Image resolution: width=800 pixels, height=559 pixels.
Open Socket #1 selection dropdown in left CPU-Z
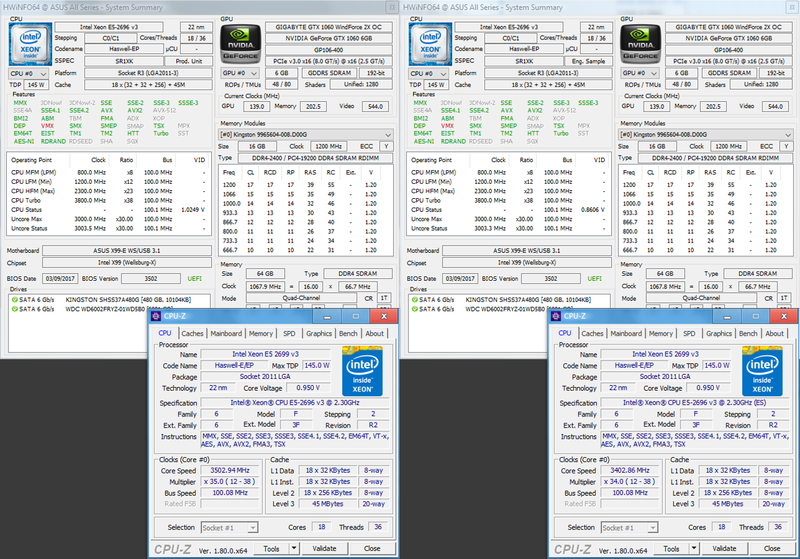[x=230, y=528]
